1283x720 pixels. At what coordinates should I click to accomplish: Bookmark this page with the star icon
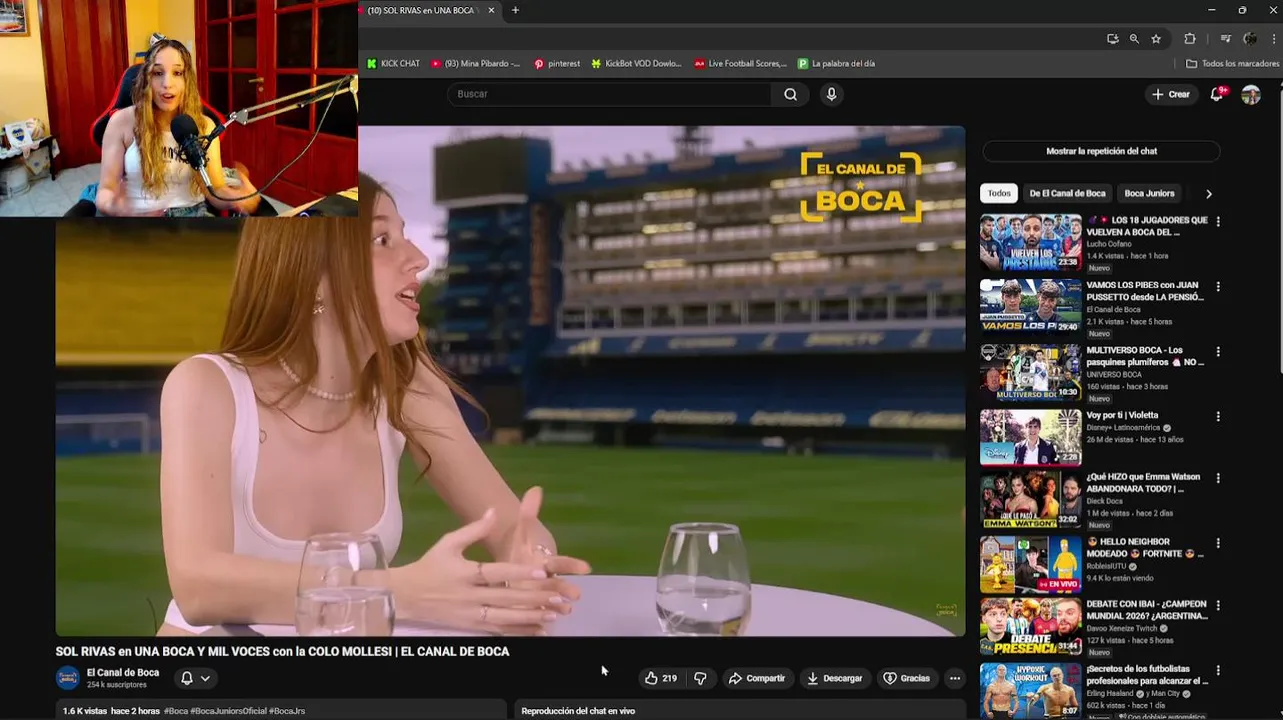(1156, 38)
